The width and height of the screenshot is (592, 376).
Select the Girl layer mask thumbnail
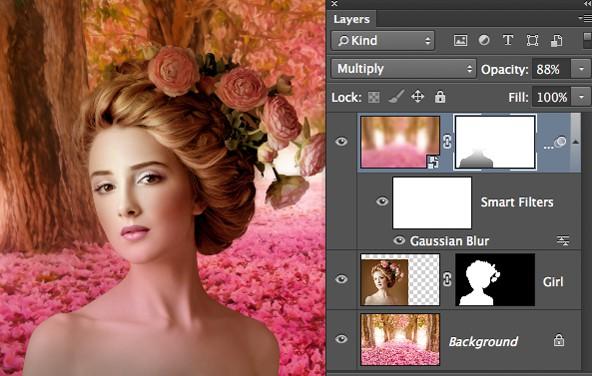click(495, 280)
